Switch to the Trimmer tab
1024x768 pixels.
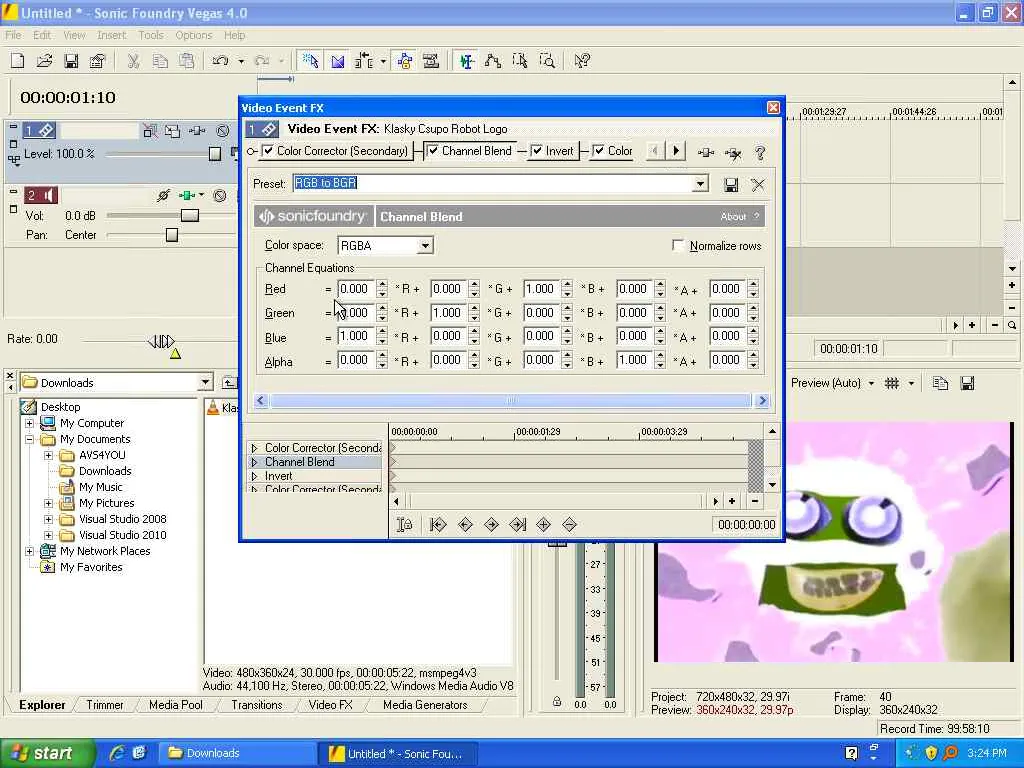tap(104, 705)
